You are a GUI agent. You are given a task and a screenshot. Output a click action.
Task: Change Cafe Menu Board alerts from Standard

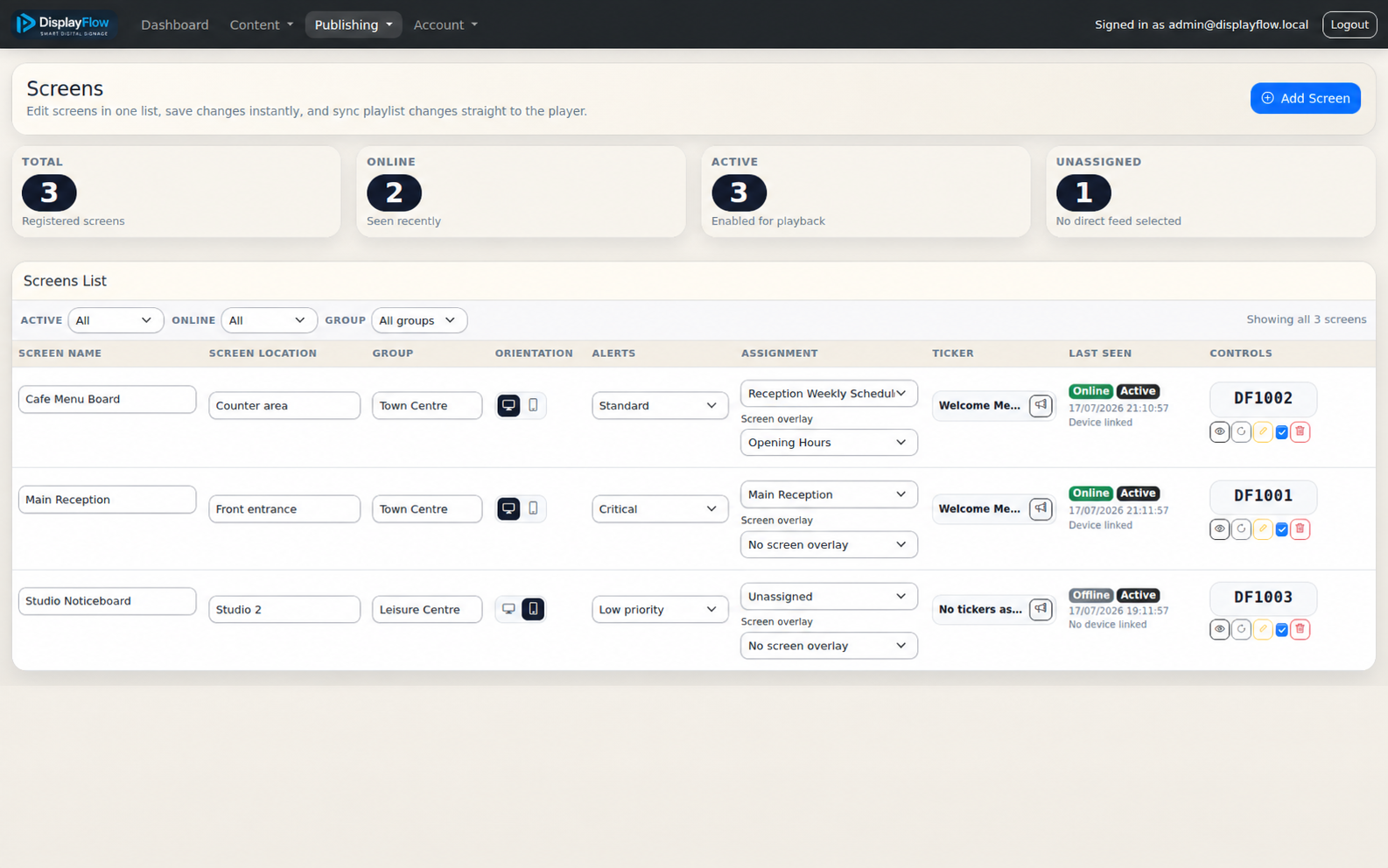660,405
